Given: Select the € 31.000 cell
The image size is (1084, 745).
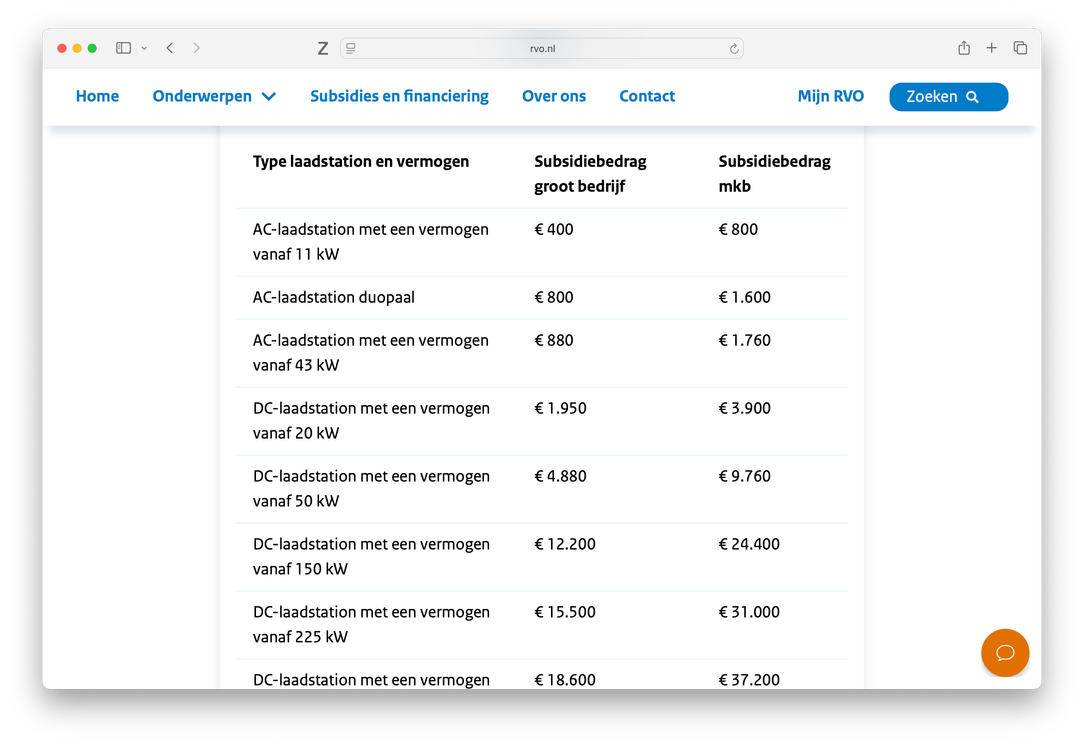Looking at the screenshot, I should tap(749, 612).
